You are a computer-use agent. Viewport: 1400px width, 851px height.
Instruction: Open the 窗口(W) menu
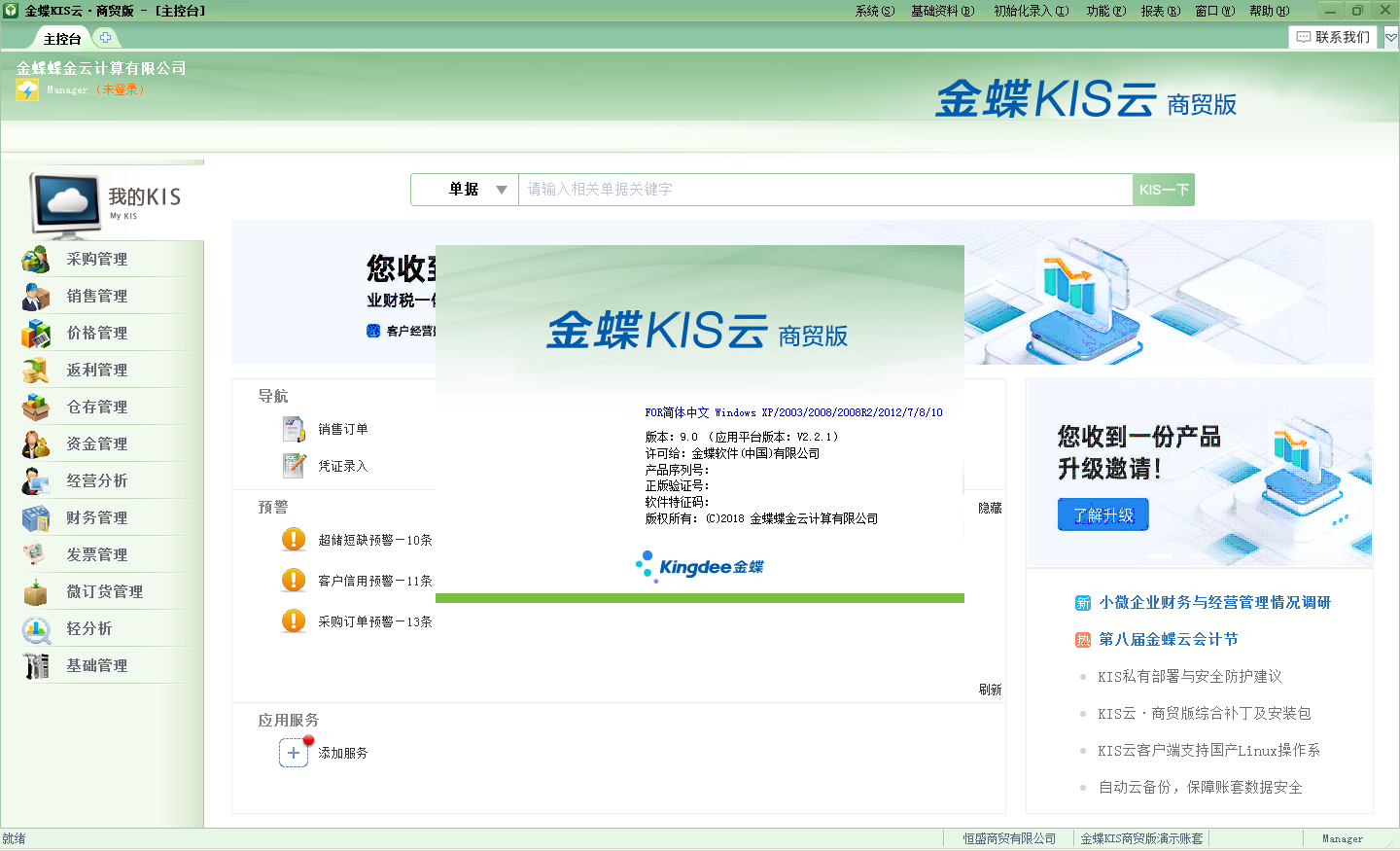point(1215,11)
